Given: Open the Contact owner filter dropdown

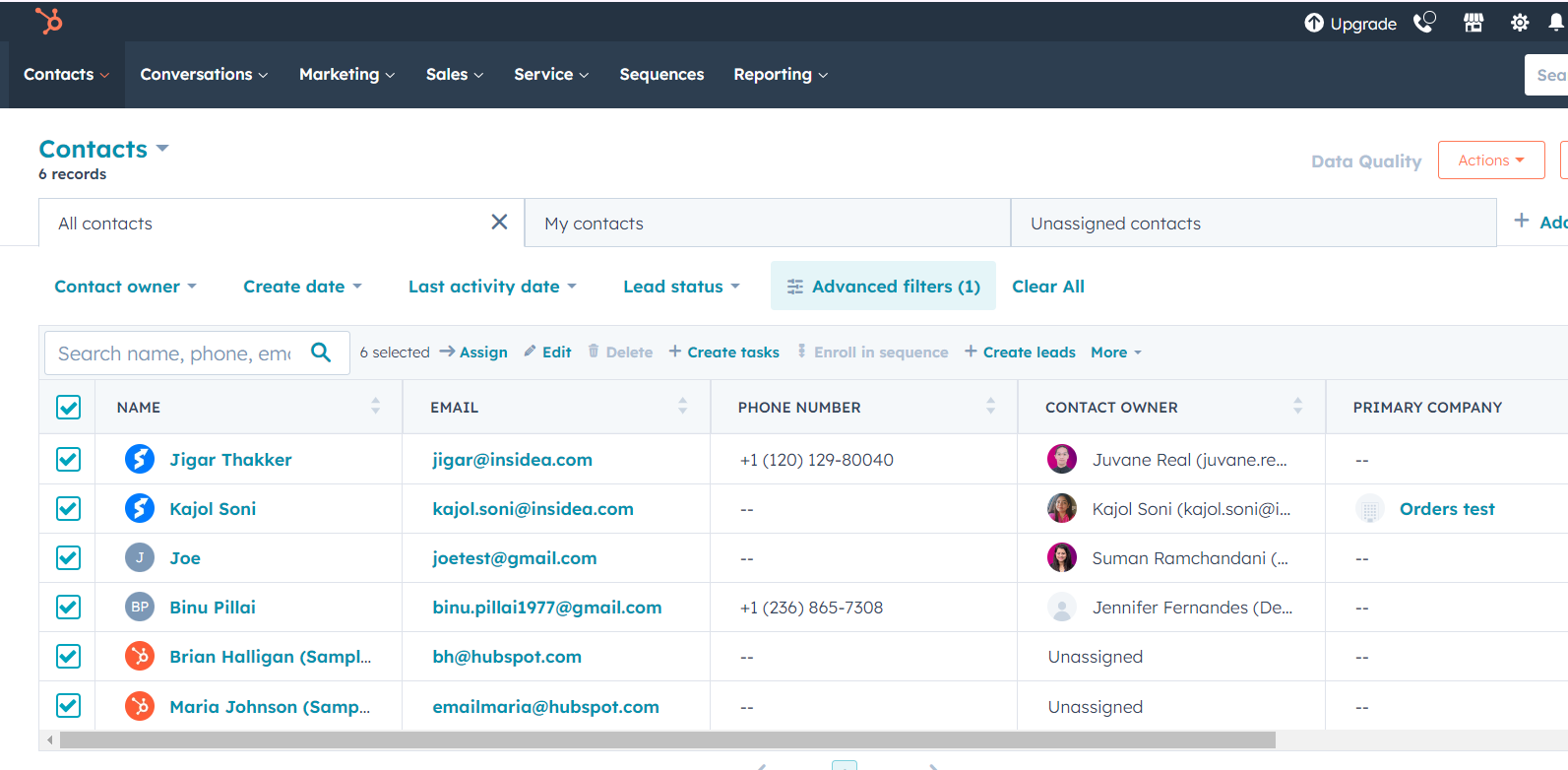Looking at the screenshot, I should click(125, 287).
